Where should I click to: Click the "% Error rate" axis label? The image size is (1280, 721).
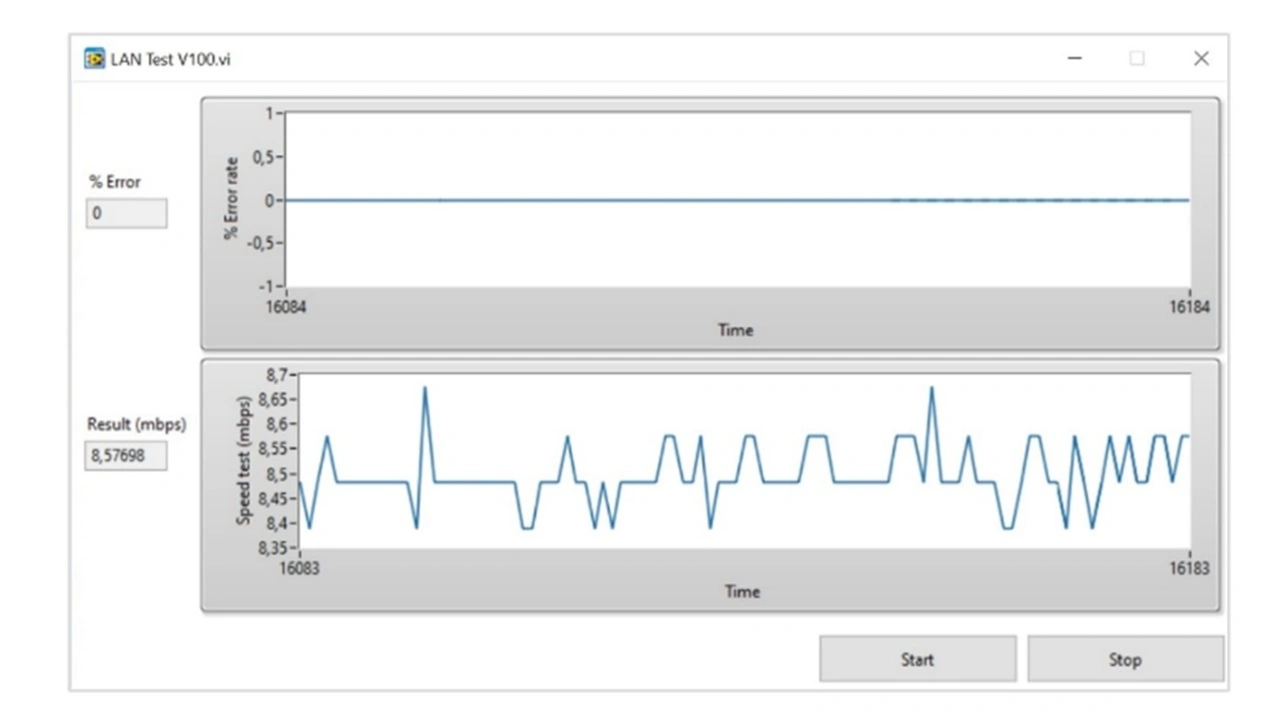[x=232, y=200]
